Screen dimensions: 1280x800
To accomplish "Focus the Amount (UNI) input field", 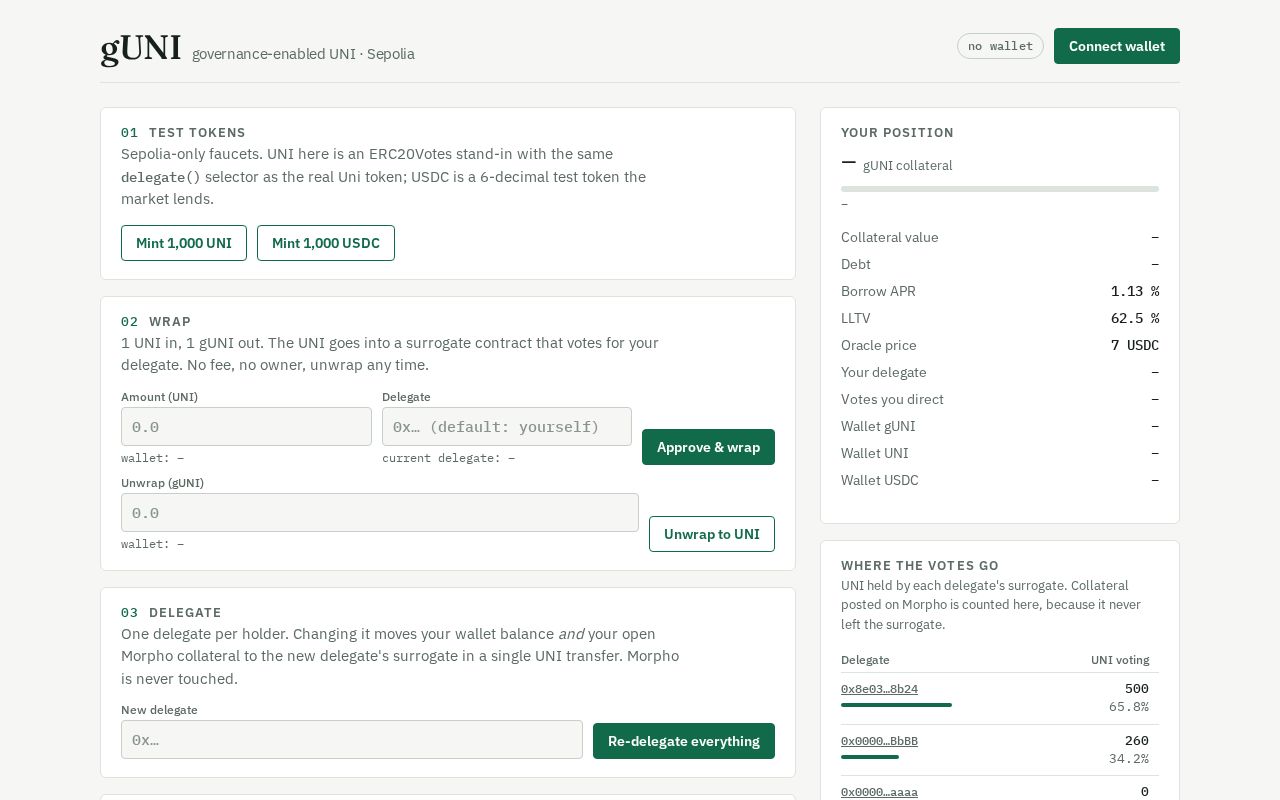I will tap(246, 427).
